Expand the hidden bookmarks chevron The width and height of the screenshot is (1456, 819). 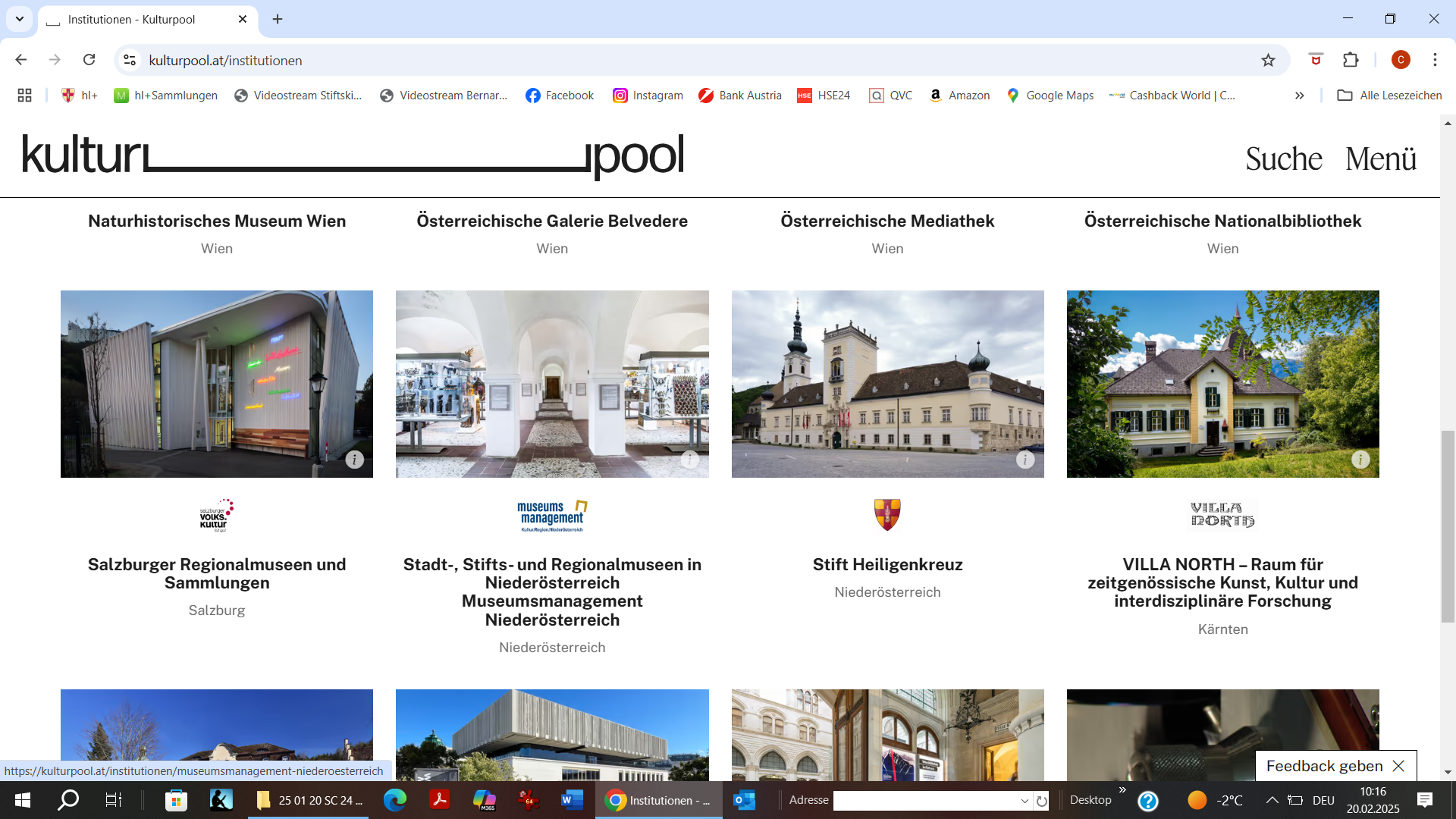1299,96
